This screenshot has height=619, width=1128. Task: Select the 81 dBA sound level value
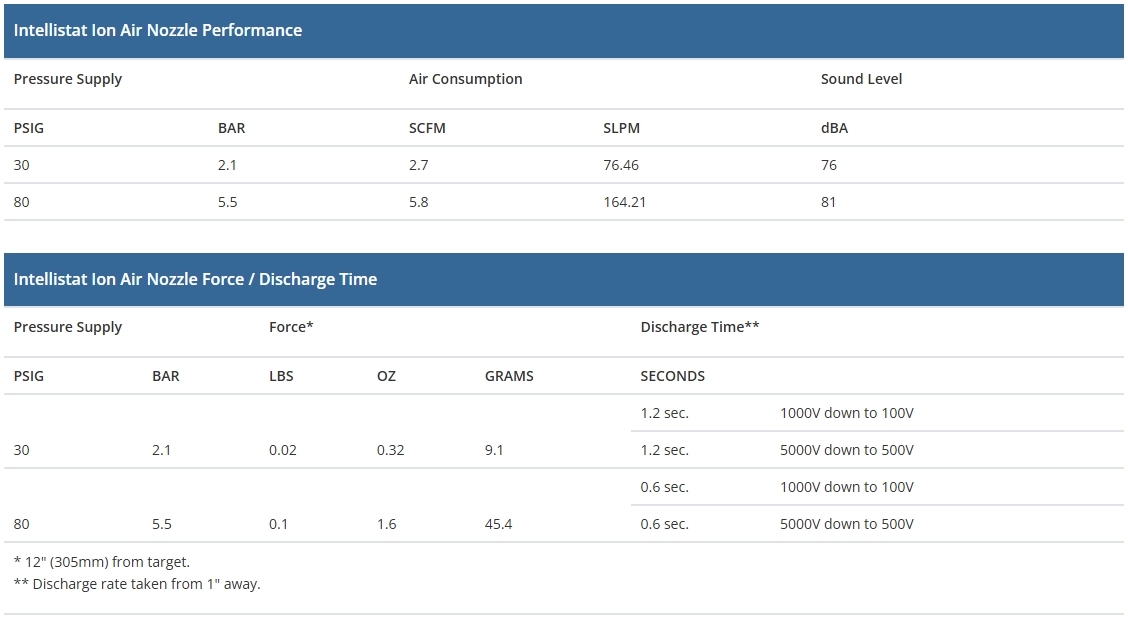point(829,202)
